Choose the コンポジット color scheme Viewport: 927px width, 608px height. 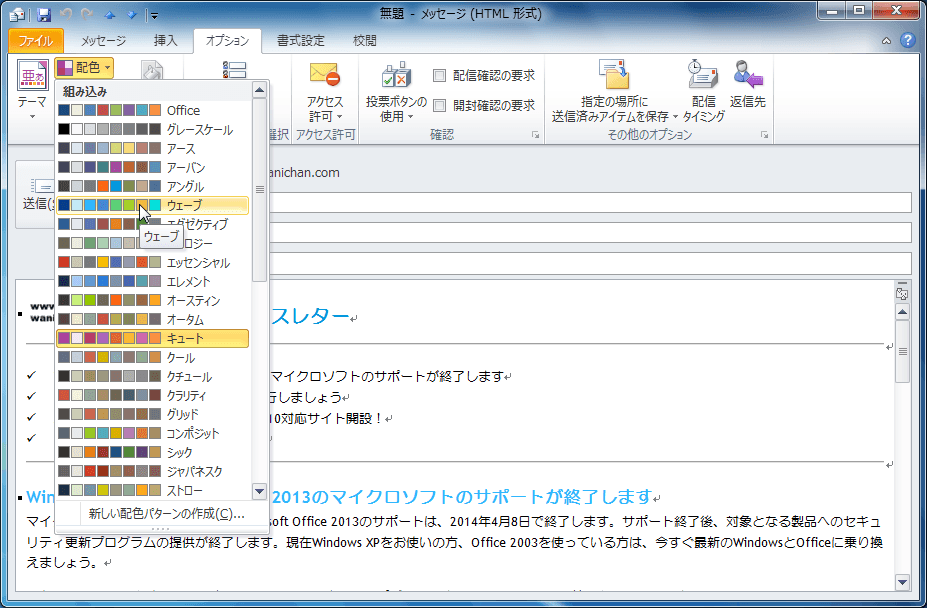pyautogui.click(x=153, y=434)
